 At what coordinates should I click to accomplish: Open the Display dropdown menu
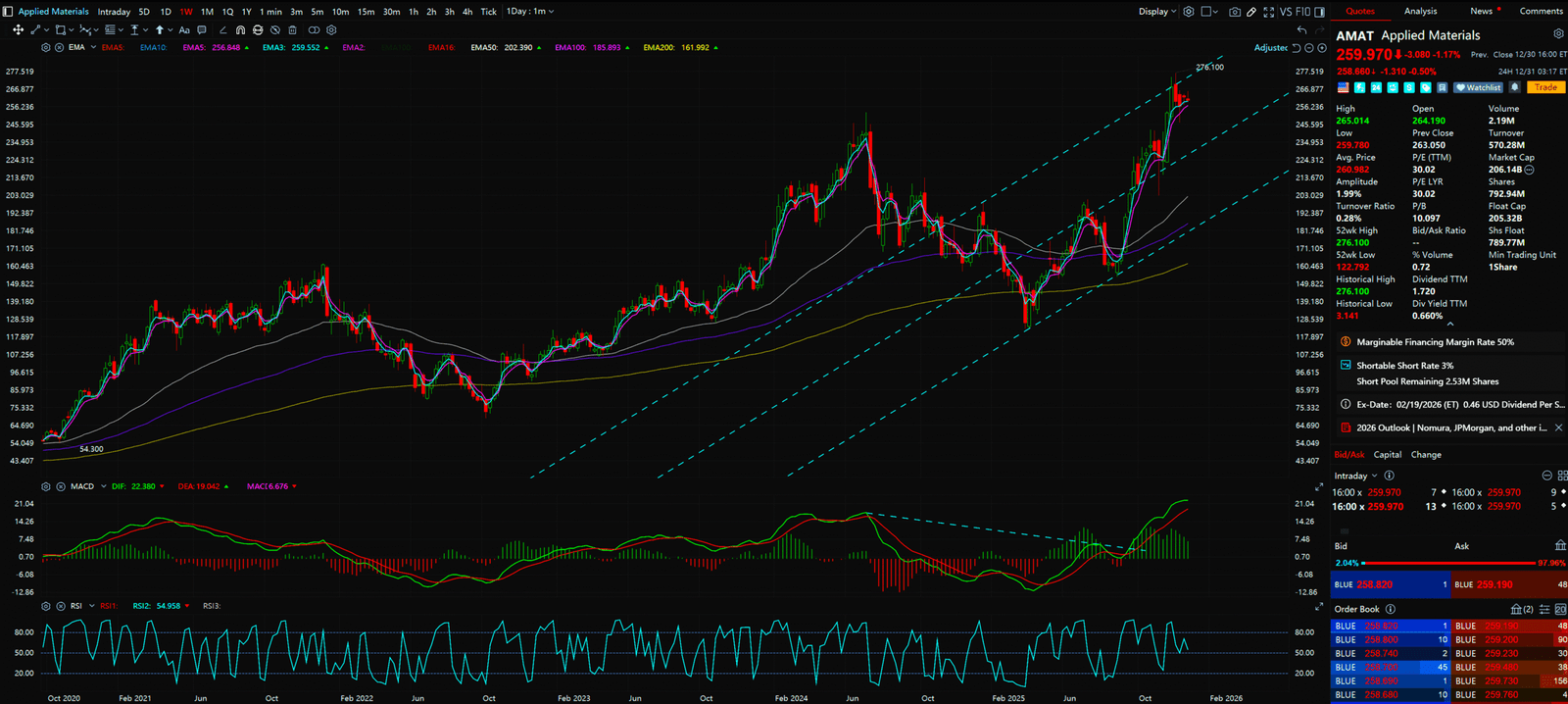click(1156, 12)
